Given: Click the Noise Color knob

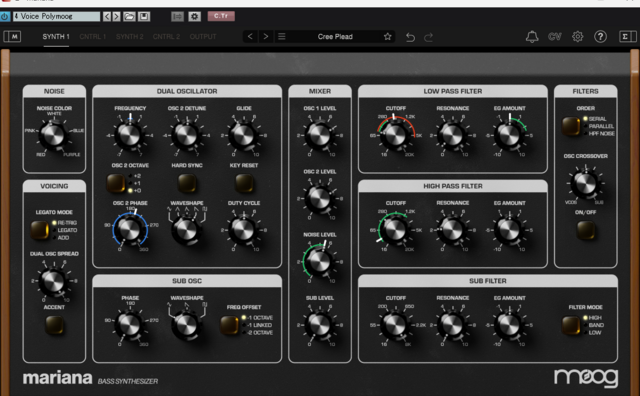Looking at the screenshot, I should 53,134.
